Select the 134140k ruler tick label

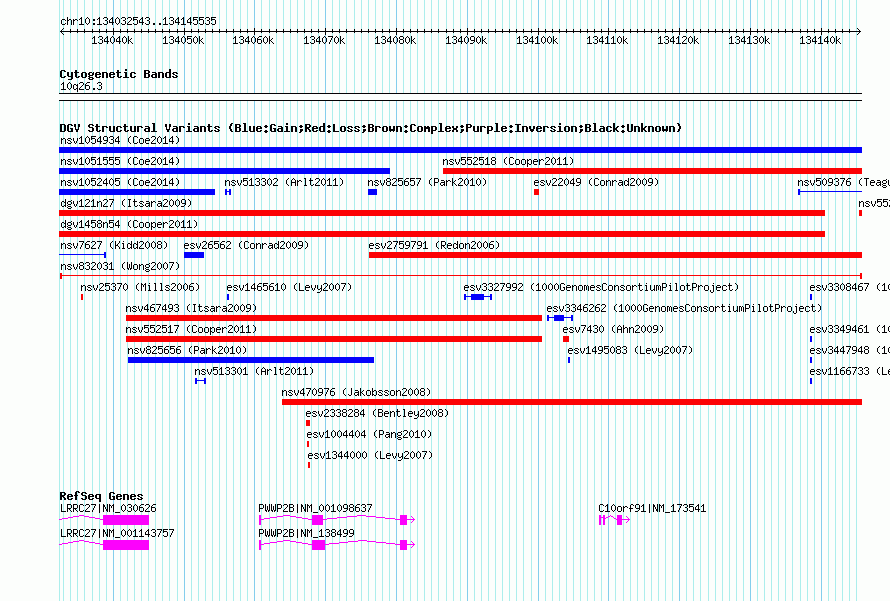coord(820,41)
